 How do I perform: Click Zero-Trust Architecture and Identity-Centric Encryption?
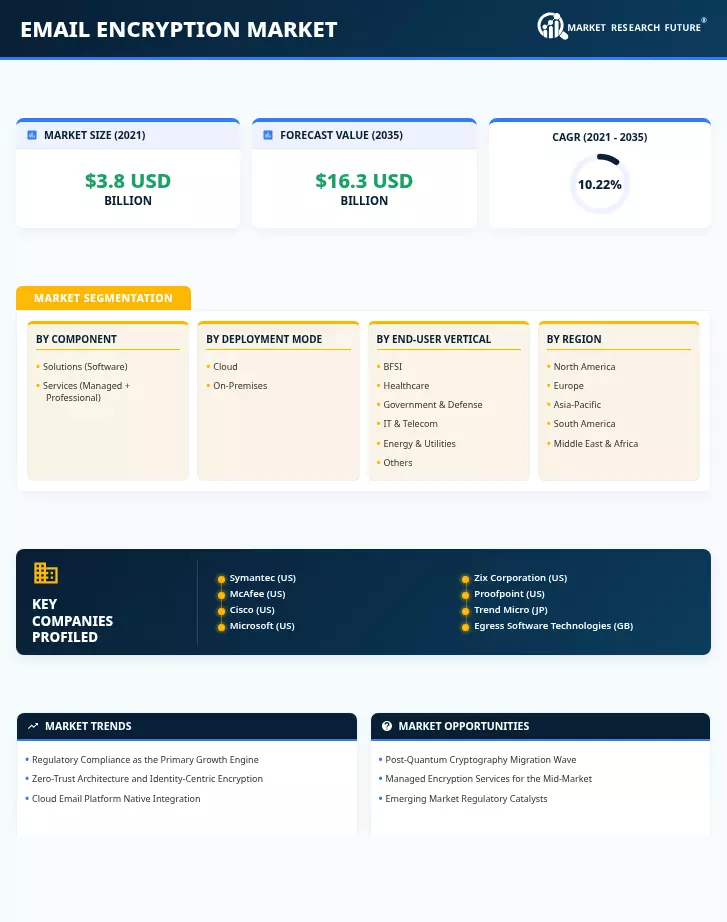pyautogui.click(x=147, y=779)
